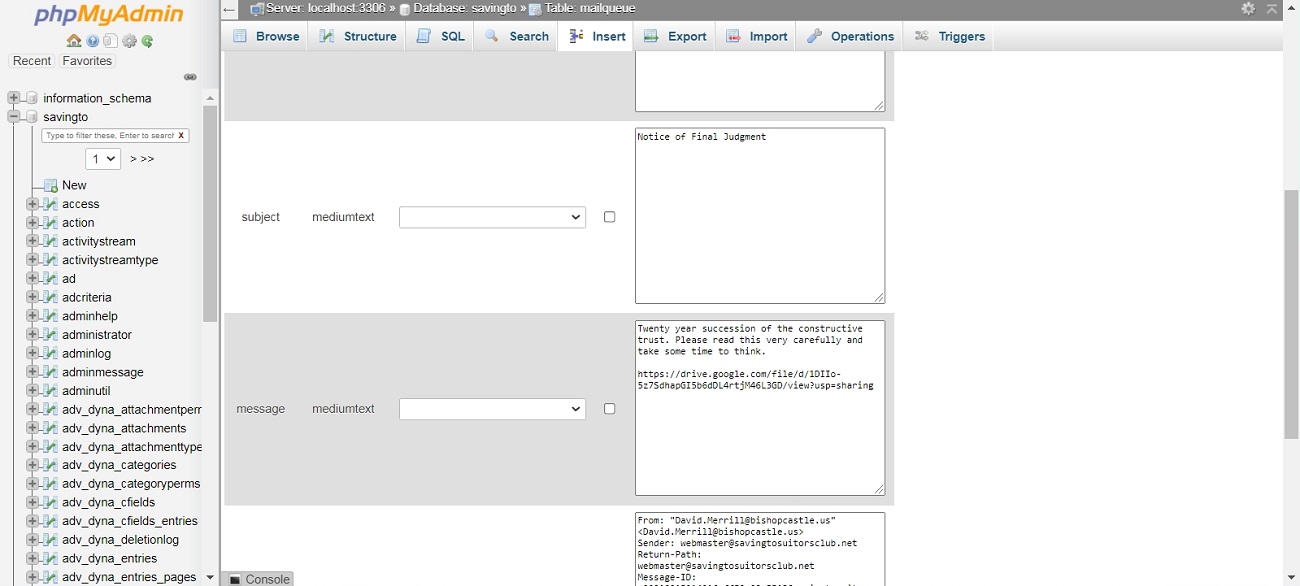Open the adminlog table link
Viewport: 1300px width, 586px height.
[x=86, y=353]
